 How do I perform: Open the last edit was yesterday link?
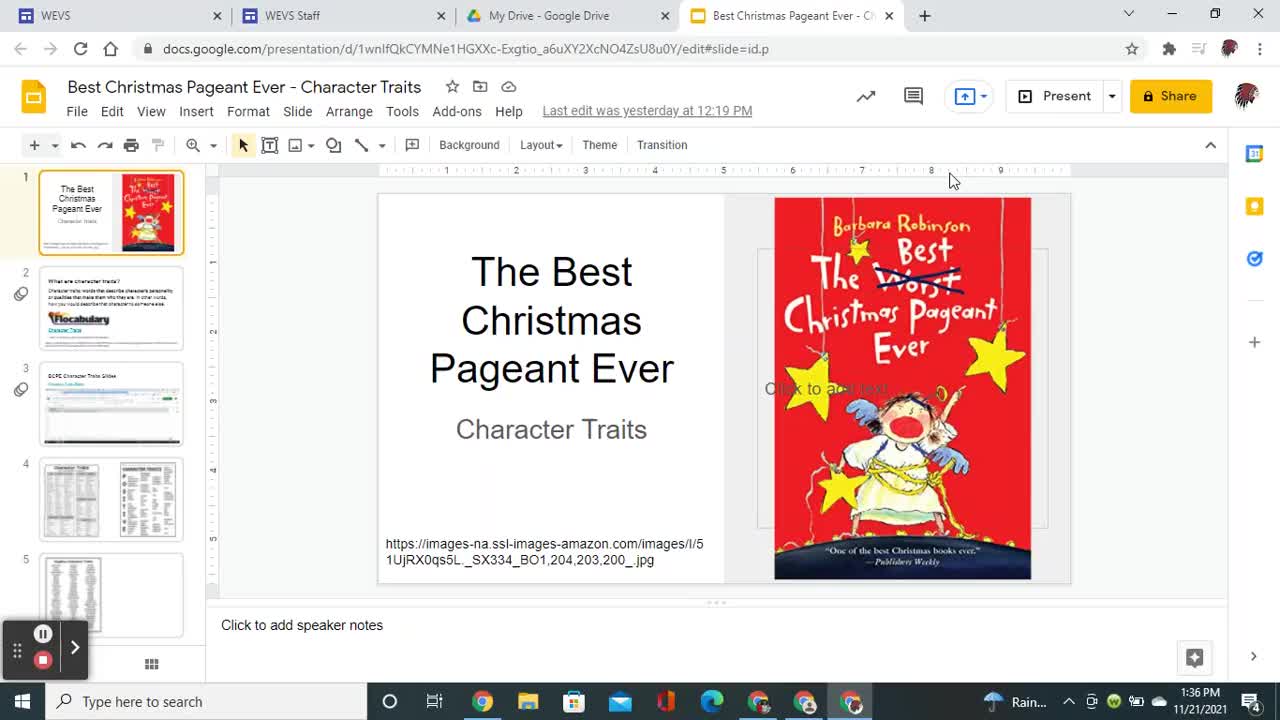pyautogui.click(x=647, y=111)
